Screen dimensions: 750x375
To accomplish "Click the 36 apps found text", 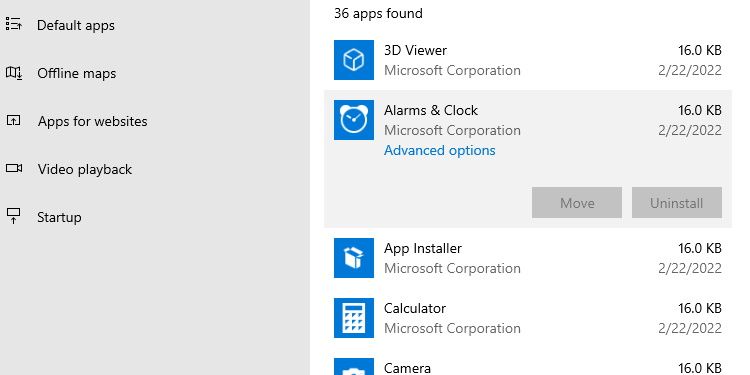I will pyautogui.click(x=378, y=13).
